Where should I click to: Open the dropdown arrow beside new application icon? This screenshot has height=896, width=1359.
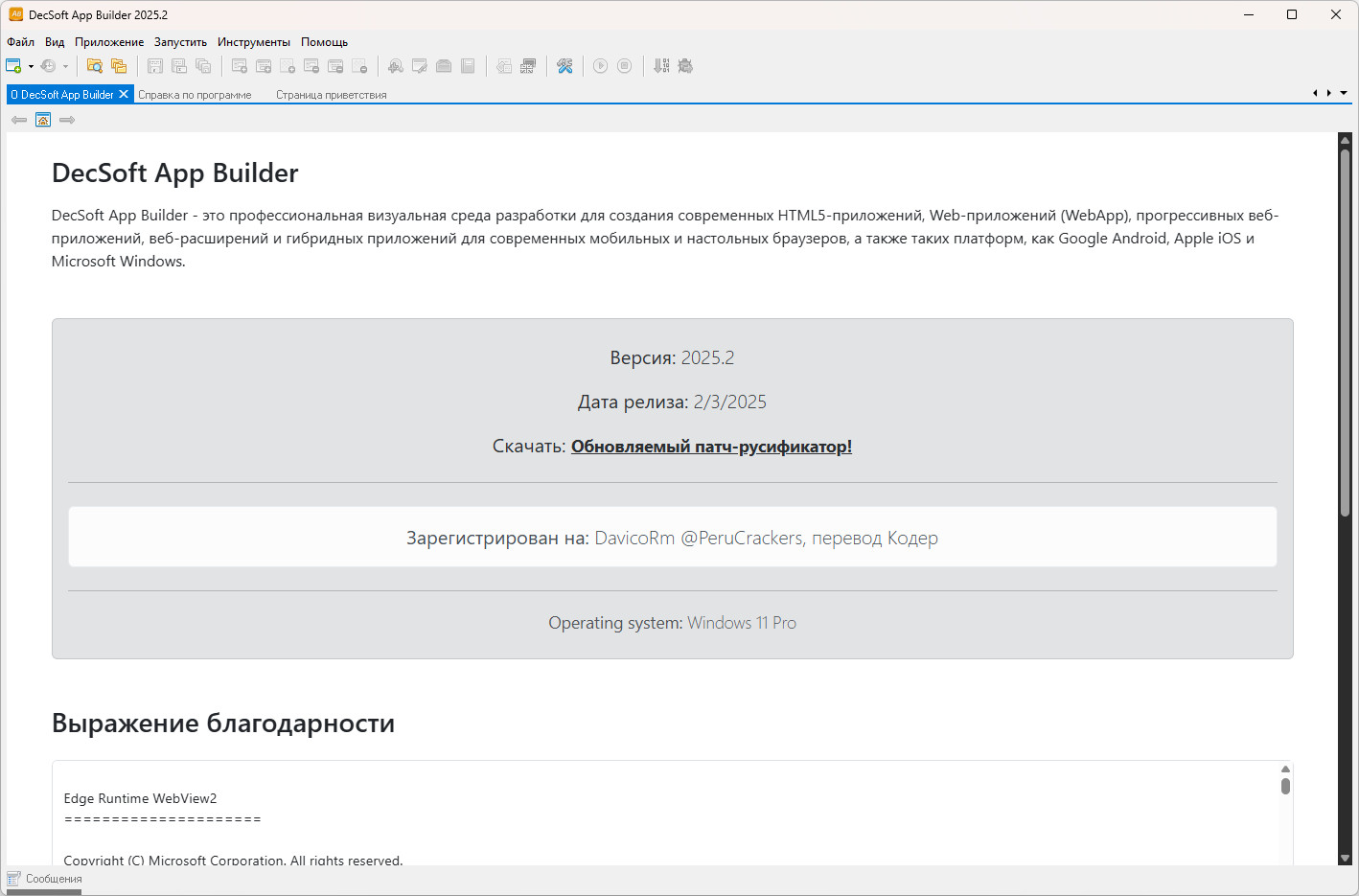coord(31,67)
